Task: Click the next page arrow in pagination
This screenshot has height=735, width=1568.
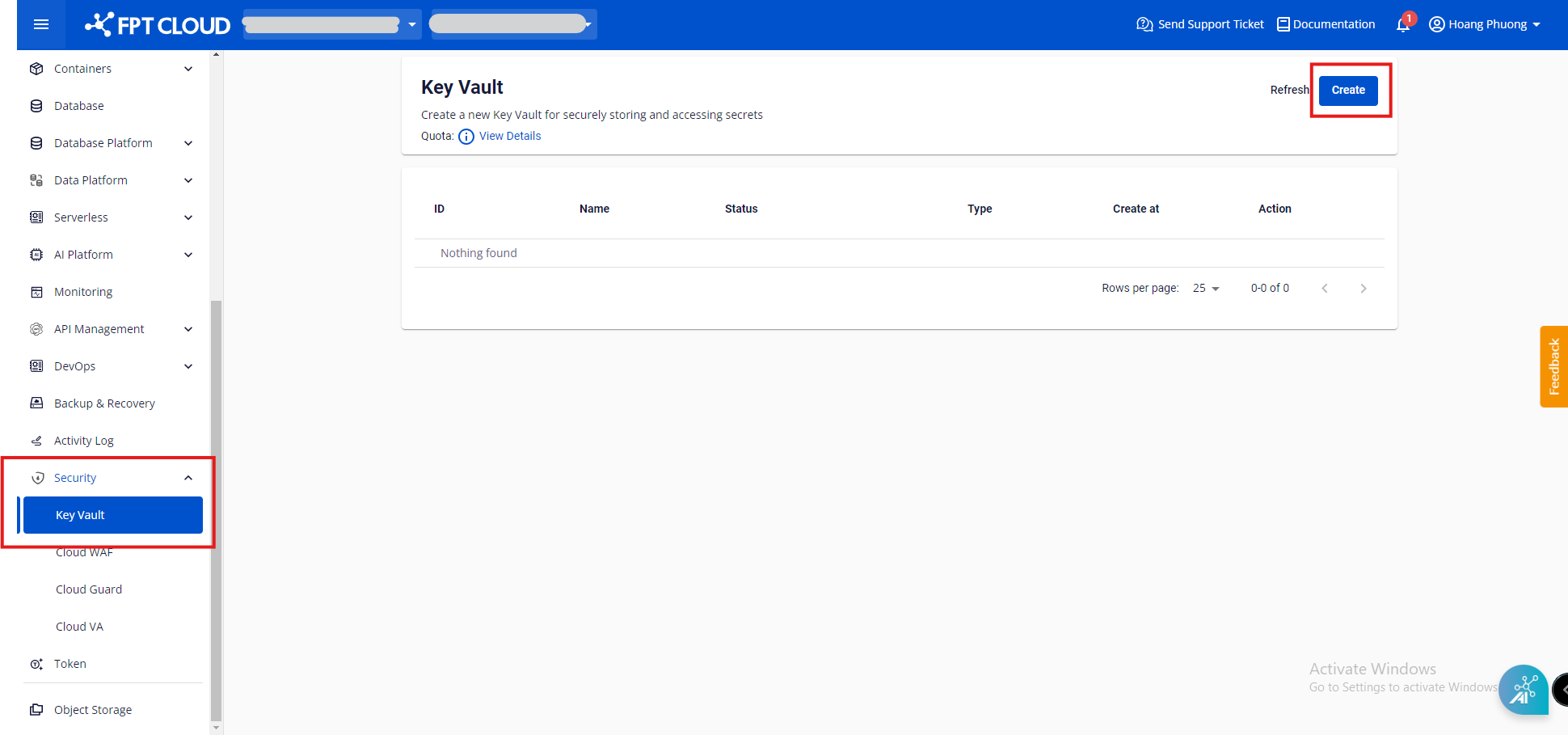Action: click(1364, 288)
